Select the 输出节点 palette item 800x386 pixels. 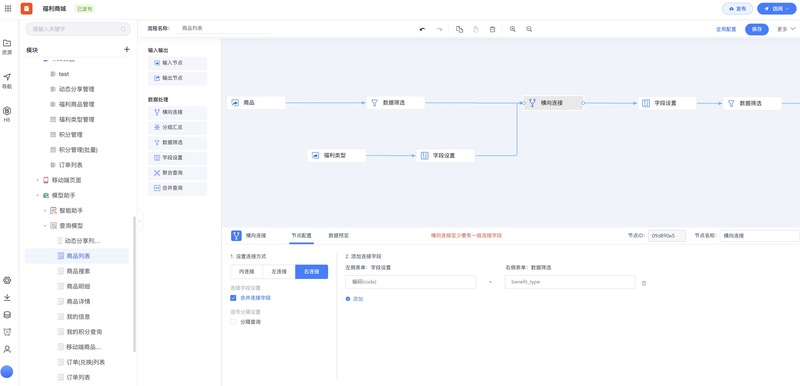[x=178, y=78]
